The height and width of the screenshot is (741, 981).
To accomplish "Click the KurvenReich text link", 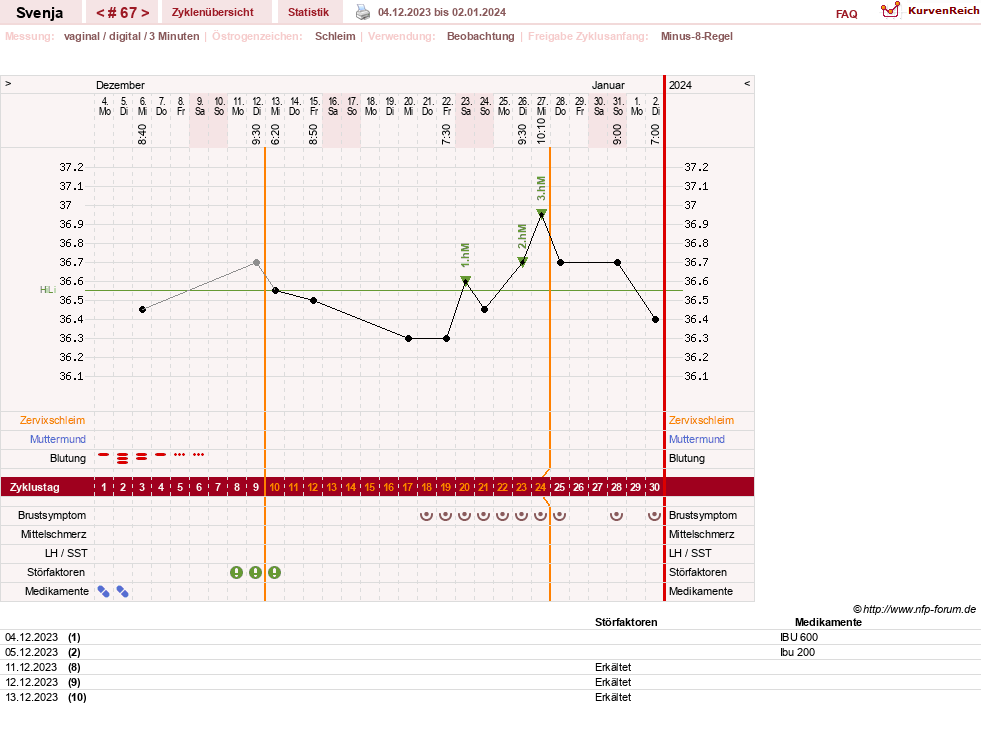I will 943,11.
